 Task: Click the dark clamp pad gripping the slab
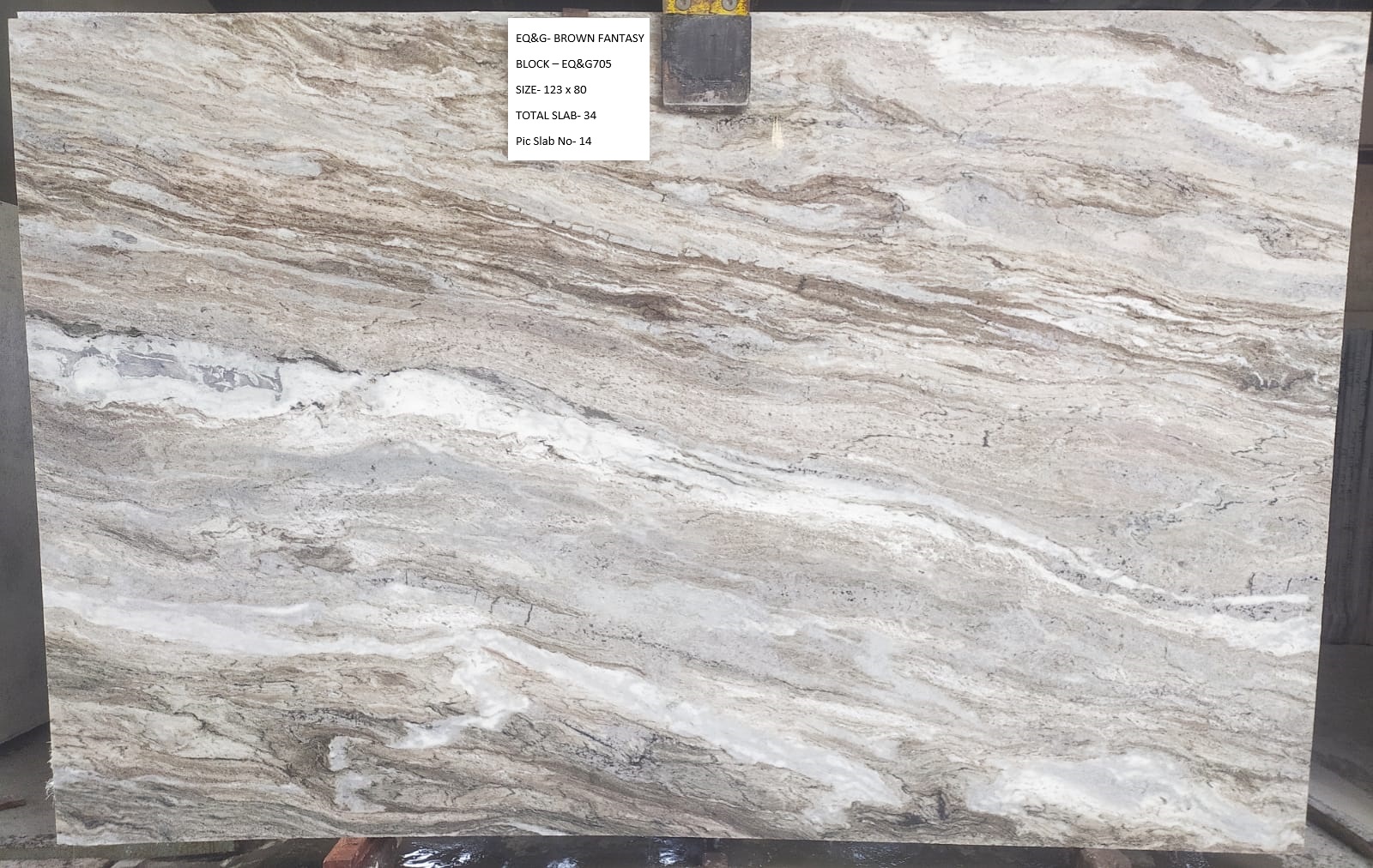[706, 60]
